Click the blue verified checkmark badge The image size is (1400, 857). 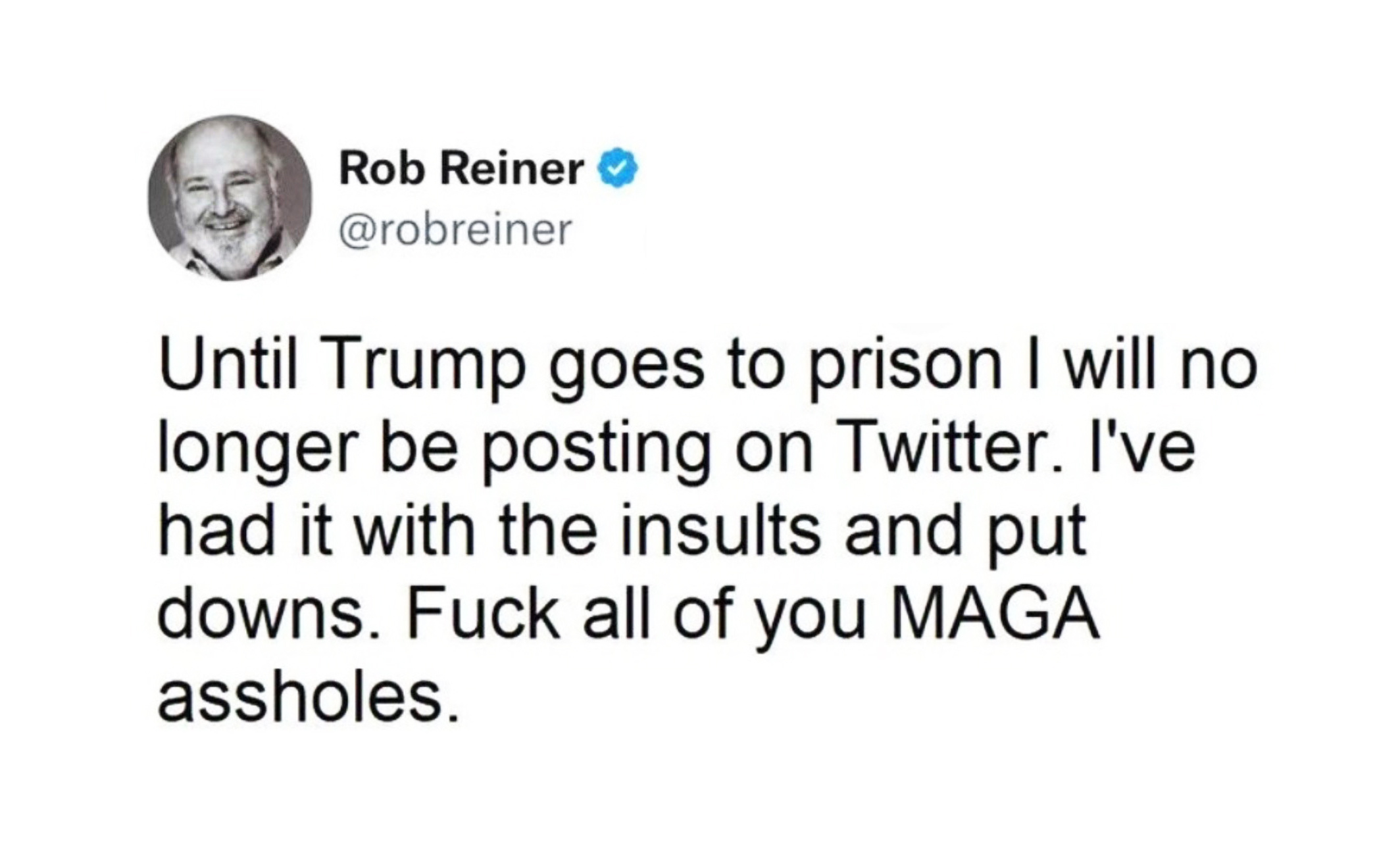(618, 171)
